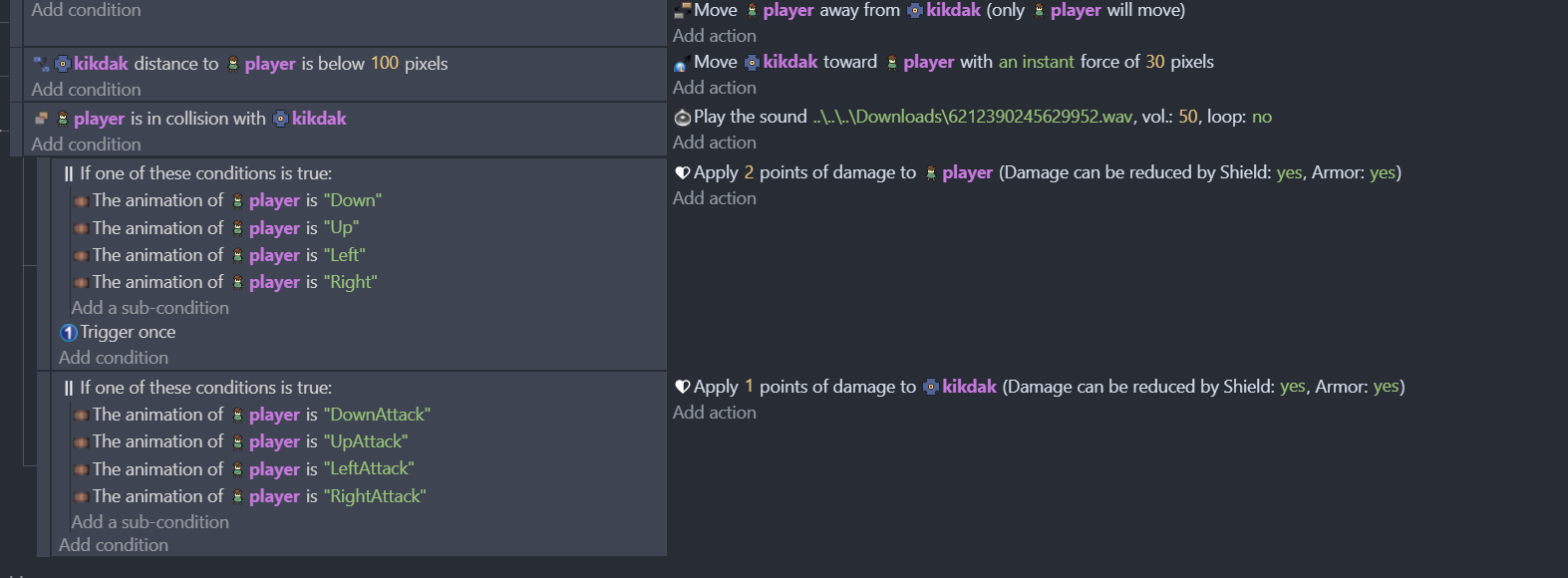Viewport: 1568px width, 578px height.
Task: Add condition under the collision condition
Action: (x=86, y=144)
